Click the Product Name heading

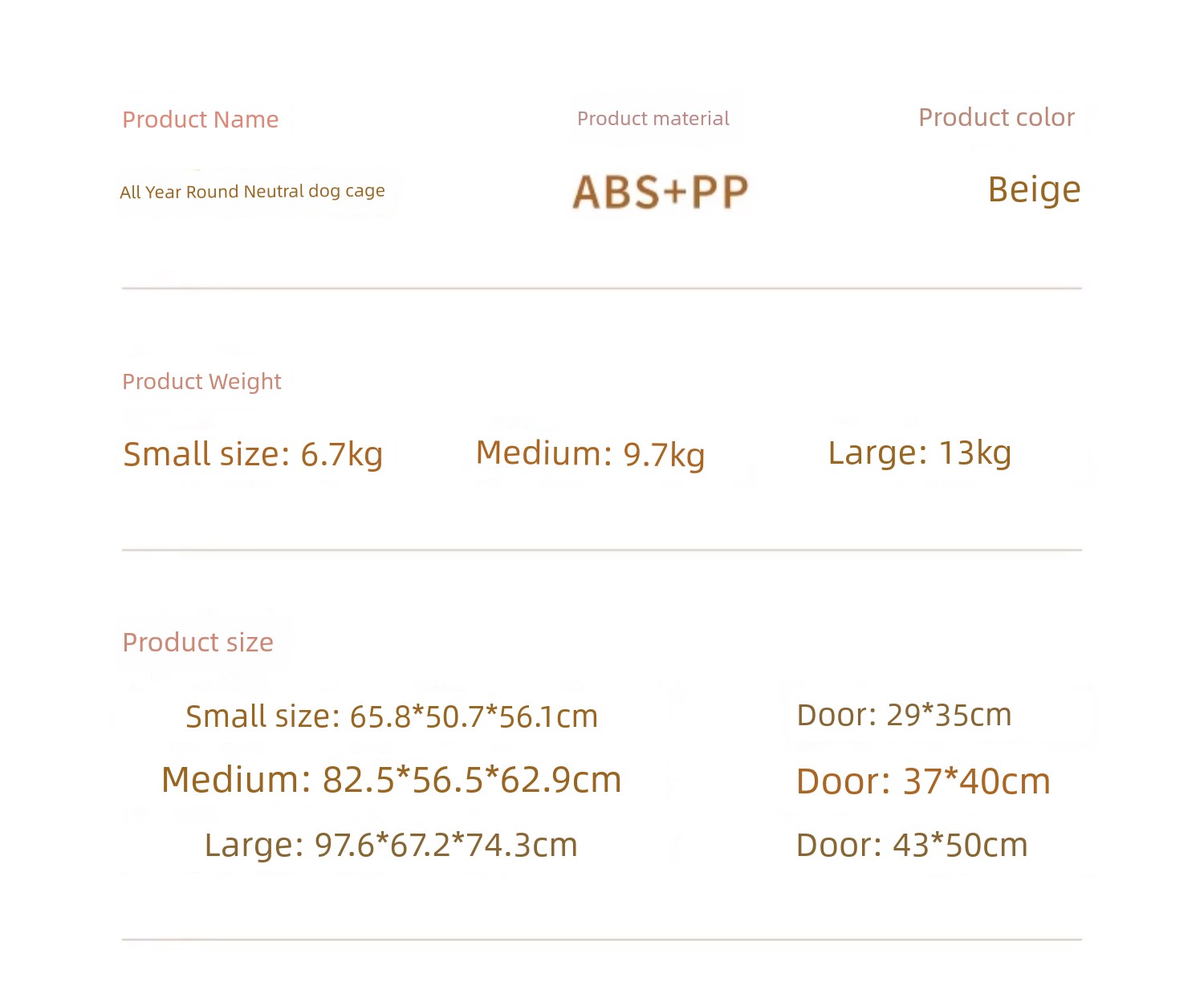[x=200, y=120]
